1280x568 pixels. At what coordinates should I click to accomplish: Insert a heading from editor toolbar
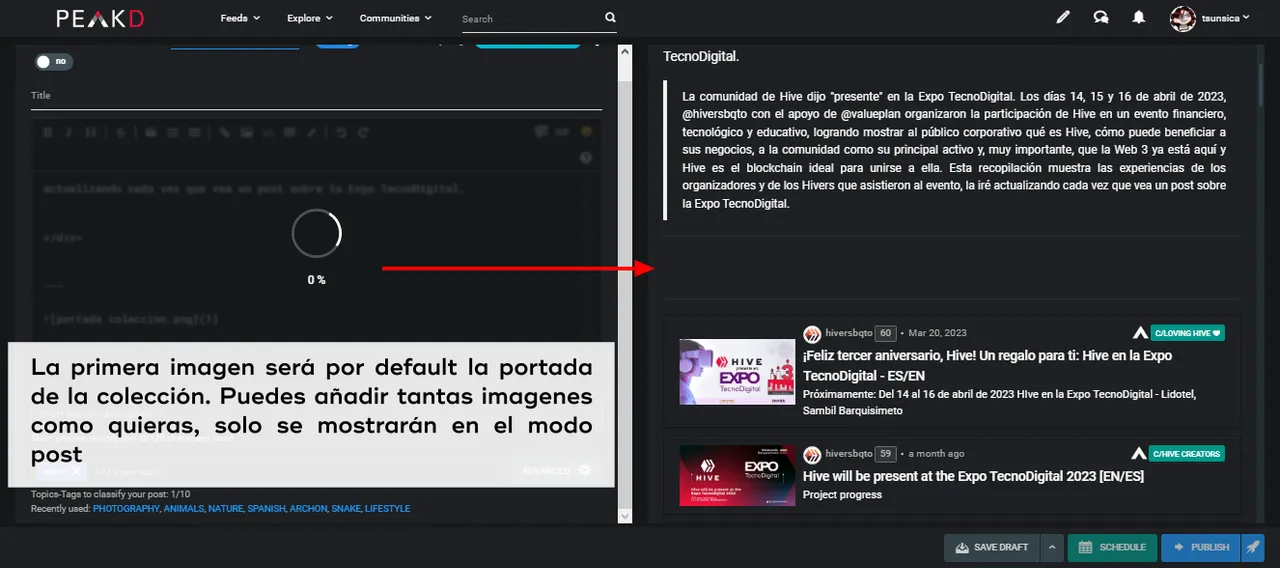pyautogui.click(x=90, y=132)
